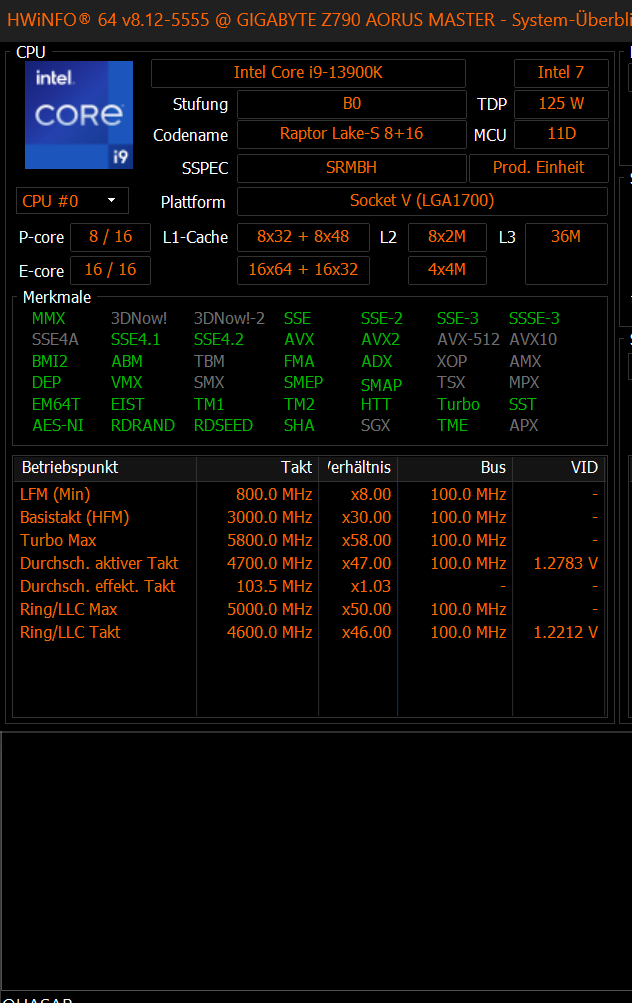
Task: Click the P-core 8 / 16 value
Action: pyautogui.click(x=110, y=237)
